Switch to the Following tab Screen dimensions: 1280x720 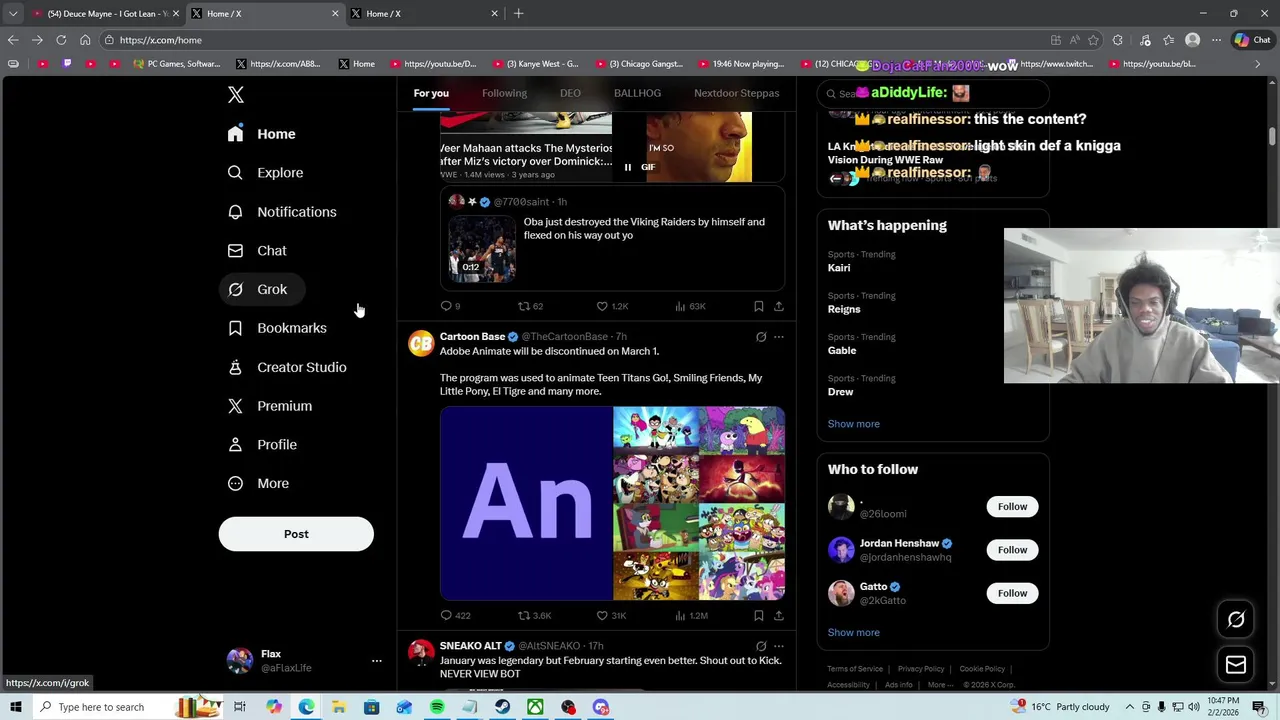coord(504,93)
